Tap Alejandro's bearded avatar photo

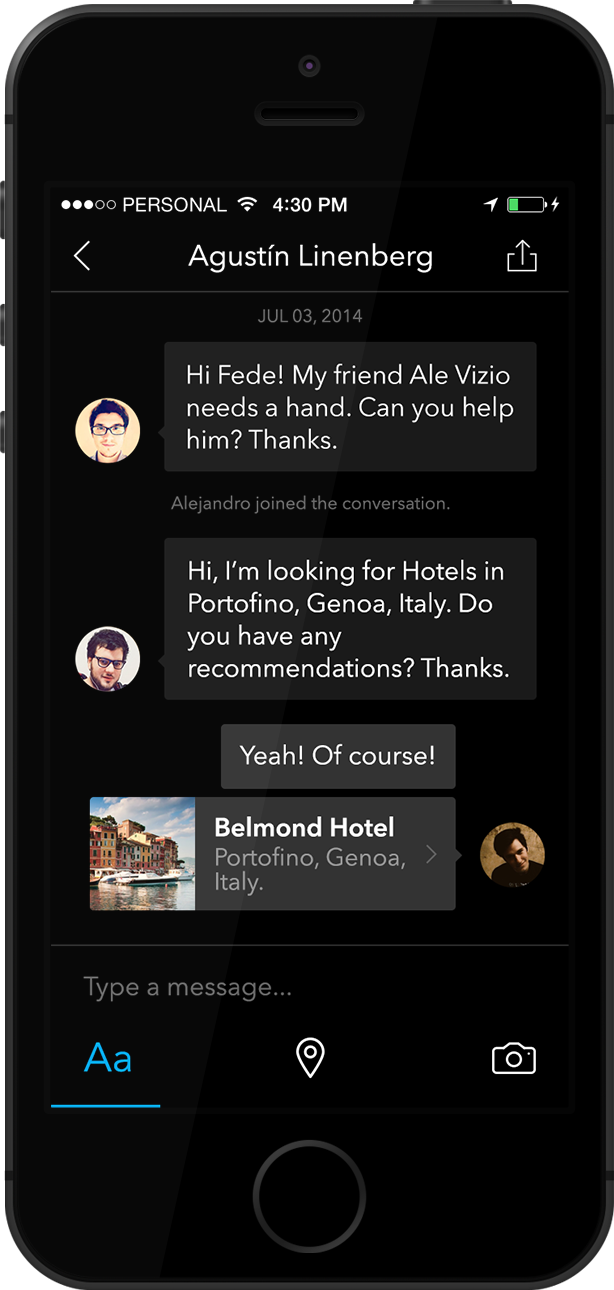tap(108, 658)
